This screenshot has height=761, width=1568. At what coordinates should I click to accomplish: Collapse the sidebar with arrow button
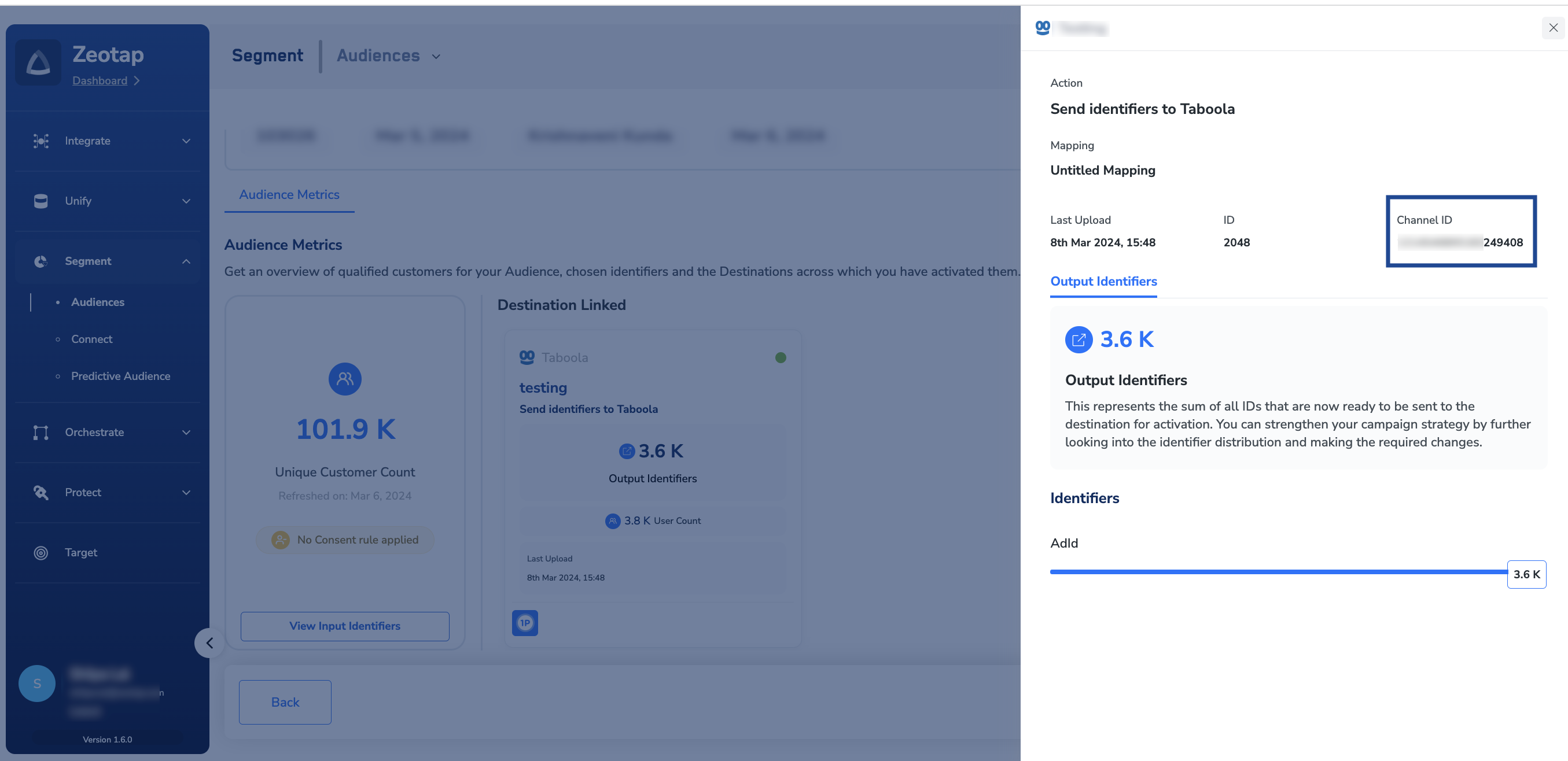coord(209,643)
